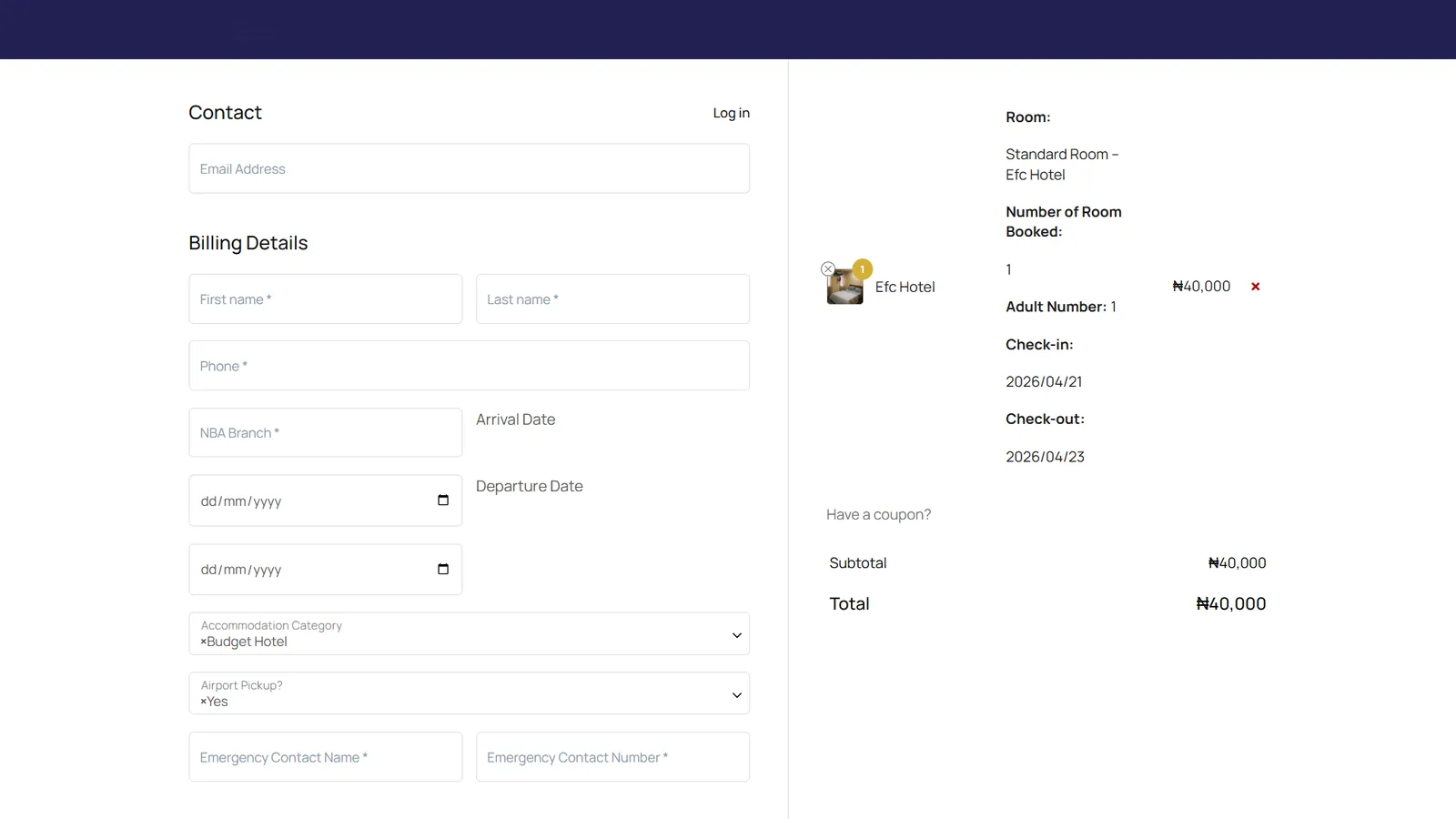Click the Arrival Date label

pos(515,420)
